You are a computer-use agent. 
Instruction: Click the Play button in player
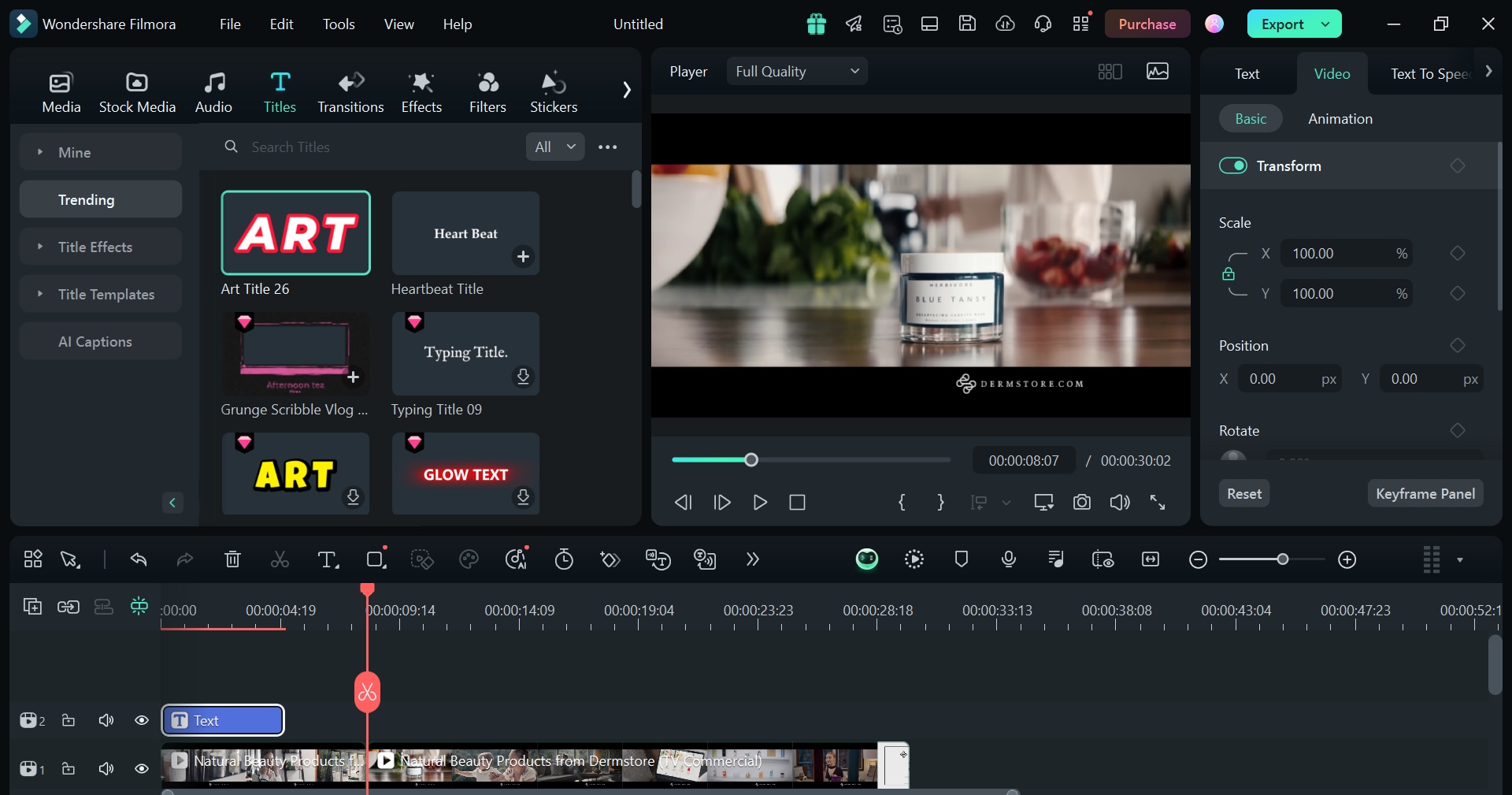pos(760,502)
